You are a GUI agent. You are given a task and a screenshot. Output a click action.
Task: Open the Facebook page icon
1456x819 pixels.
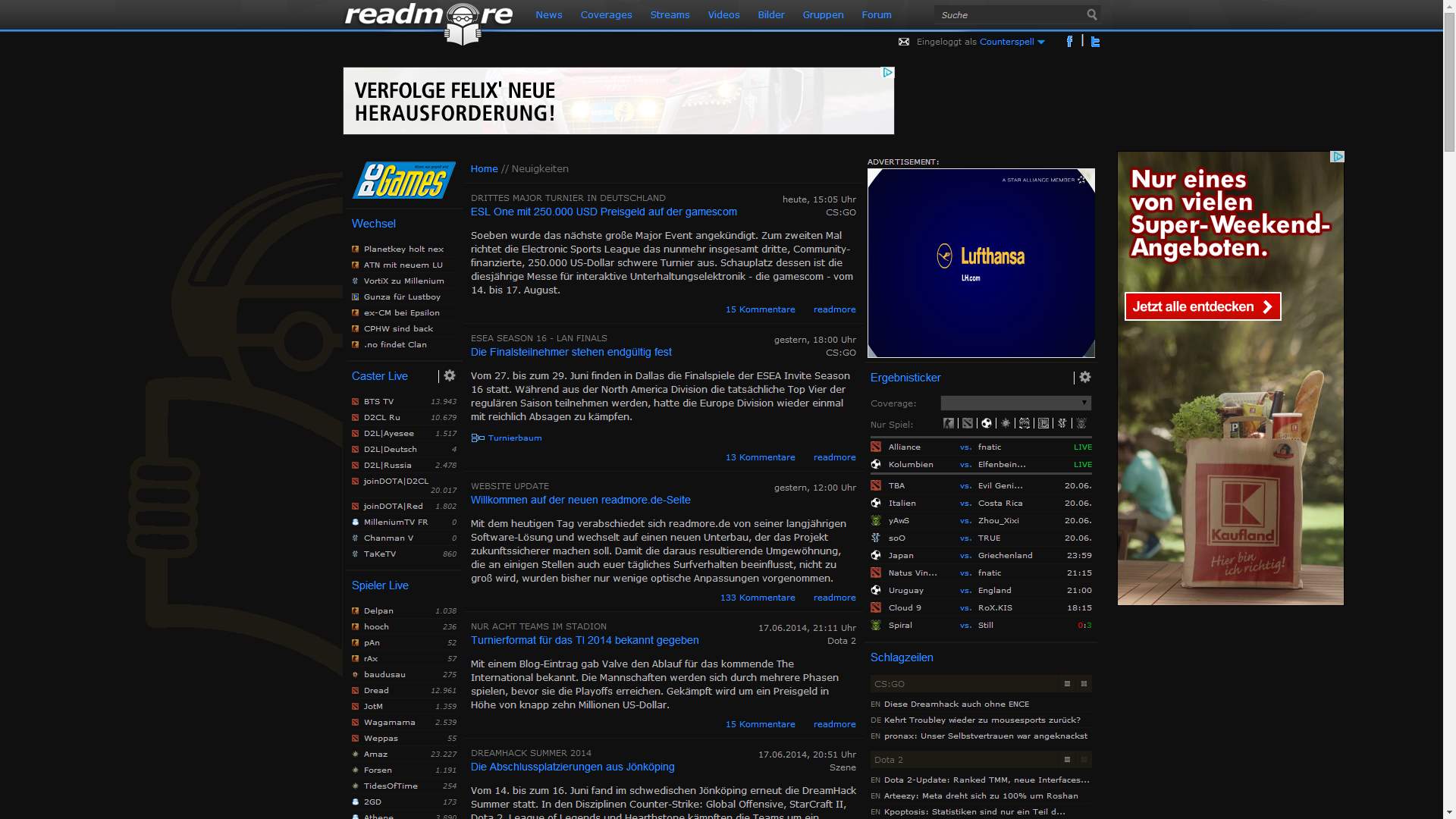click(x=1069, y=42)
